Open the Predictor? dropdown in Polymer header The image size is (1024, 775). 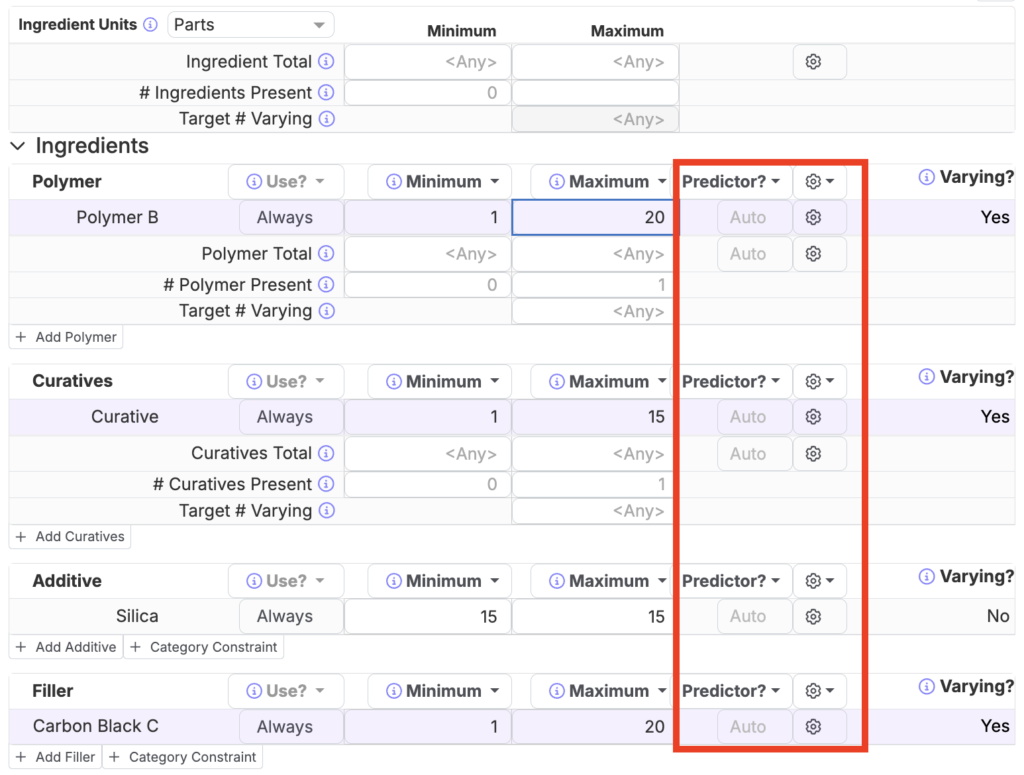click(731, 182)
